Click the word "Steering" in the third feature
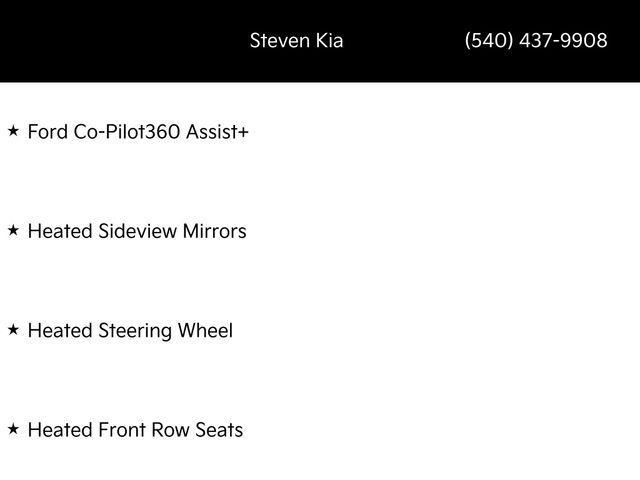Screen dimensions: 640x480 [x=134, y=330]
